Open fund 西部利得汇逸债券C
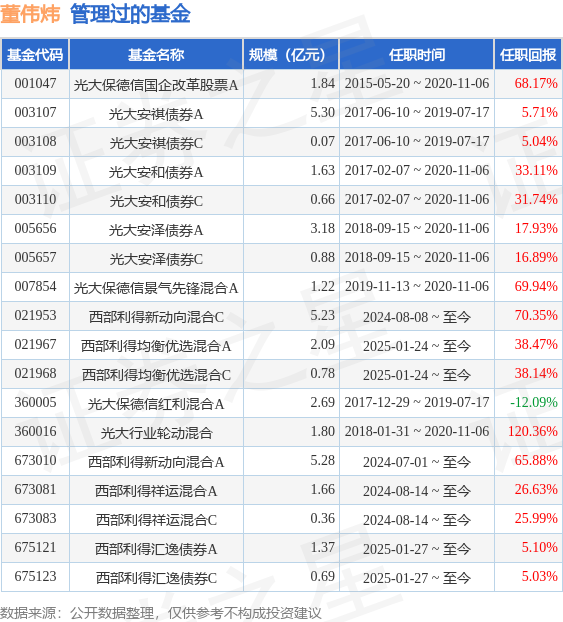This screenshot has height=622, width=563. (156, 577)
